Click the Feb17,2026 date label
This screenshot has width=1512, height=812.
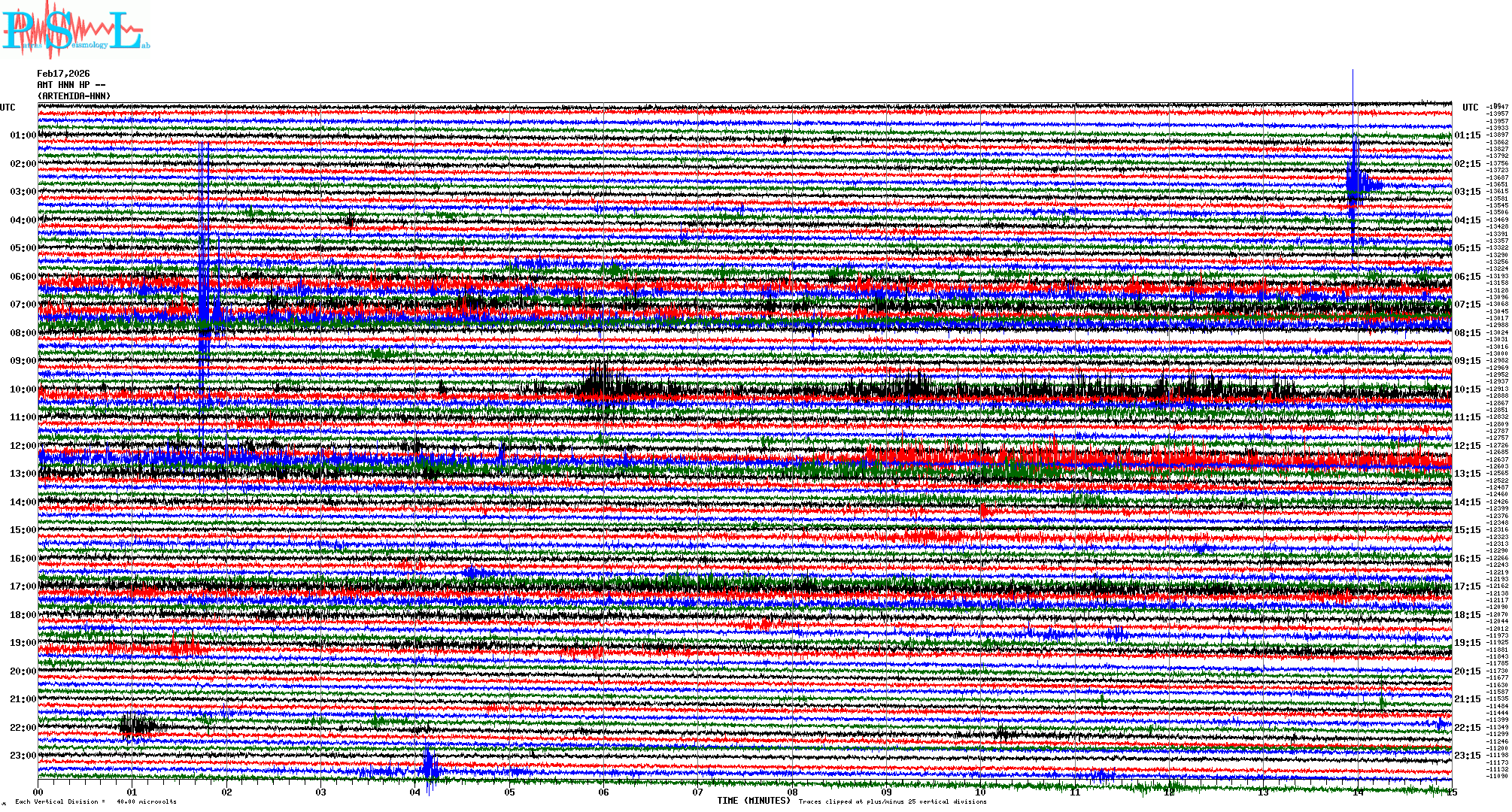63,74
